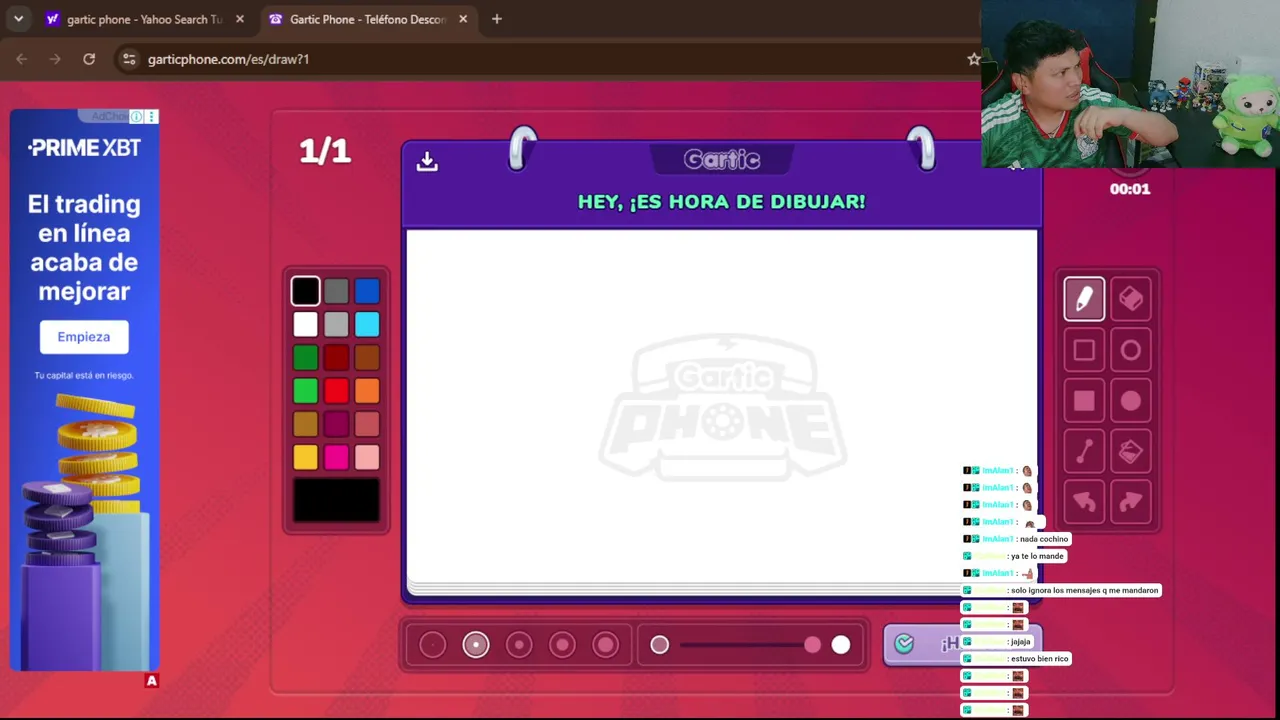Click the 00:01 countdown timer
1280x720 pixels.
tap(1130, 189)
